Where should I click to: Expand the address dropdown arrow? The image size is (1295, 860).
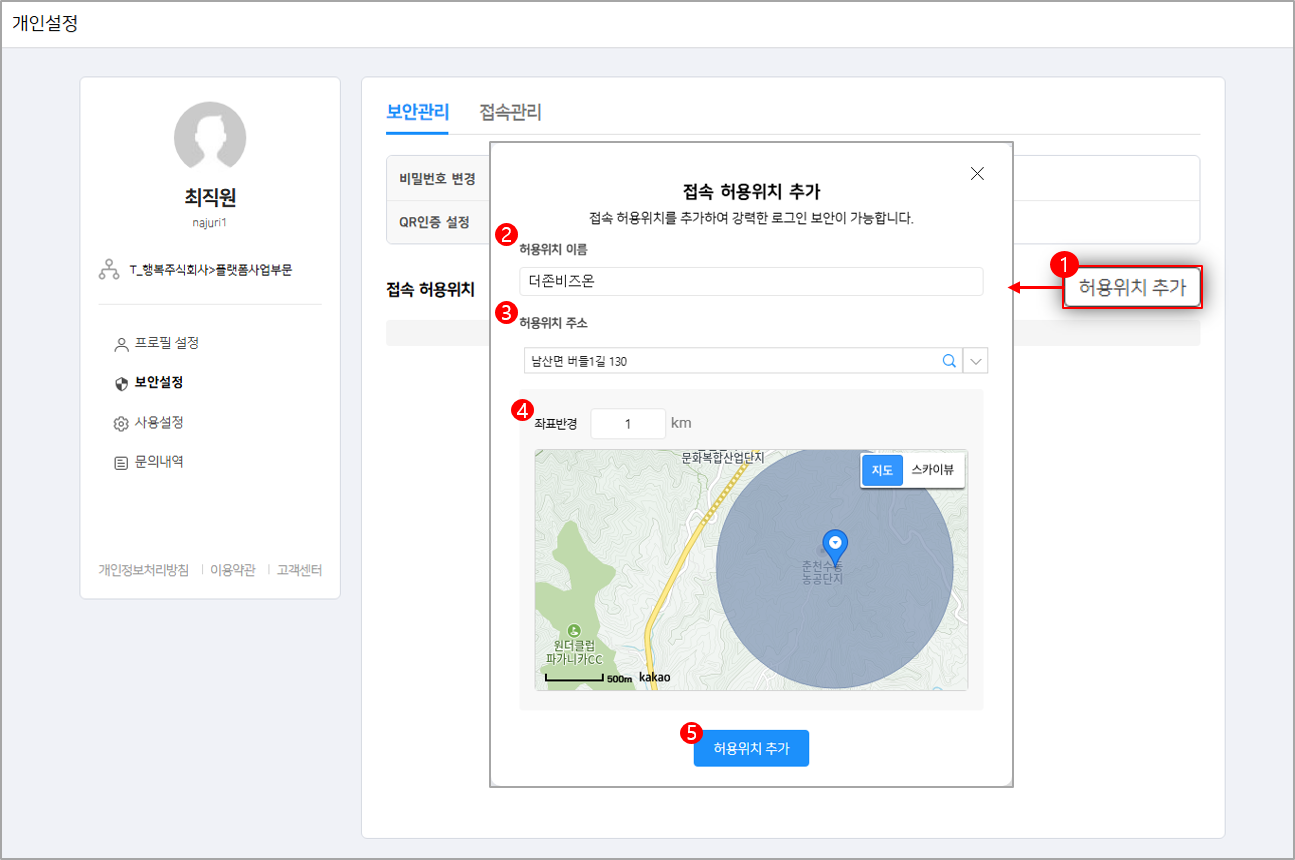[x=975, y=360]
